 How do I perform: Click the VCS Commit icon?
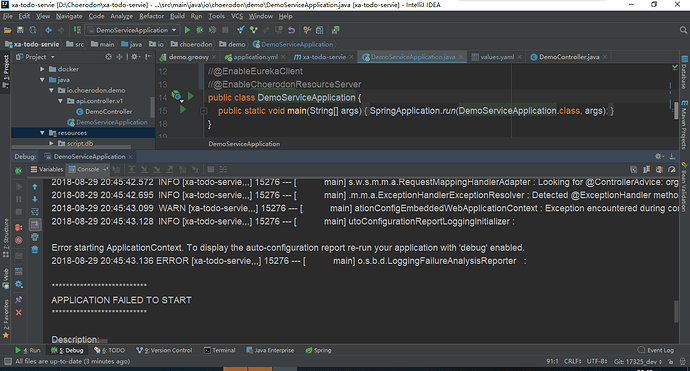click(253, 30)
